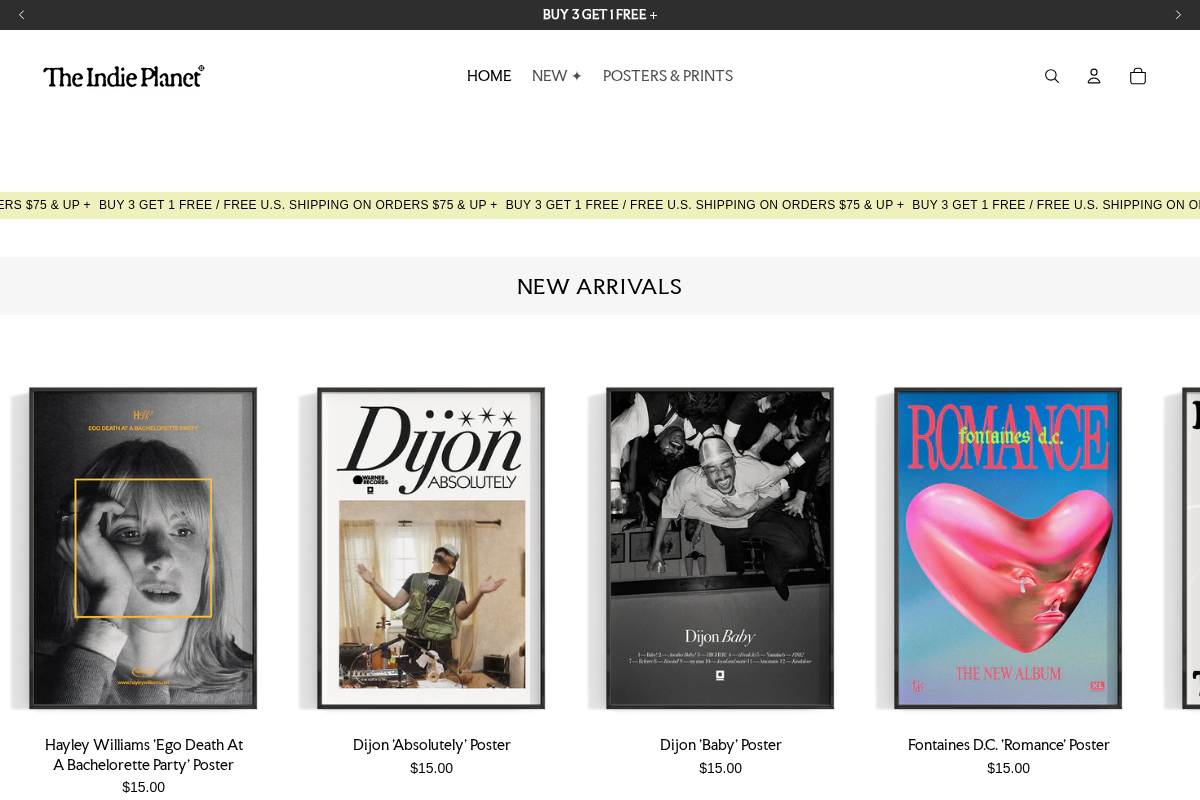Open the shopping bag cart icon
This screenshot has height=800, width=1200.
click(x=1138, y=75)
